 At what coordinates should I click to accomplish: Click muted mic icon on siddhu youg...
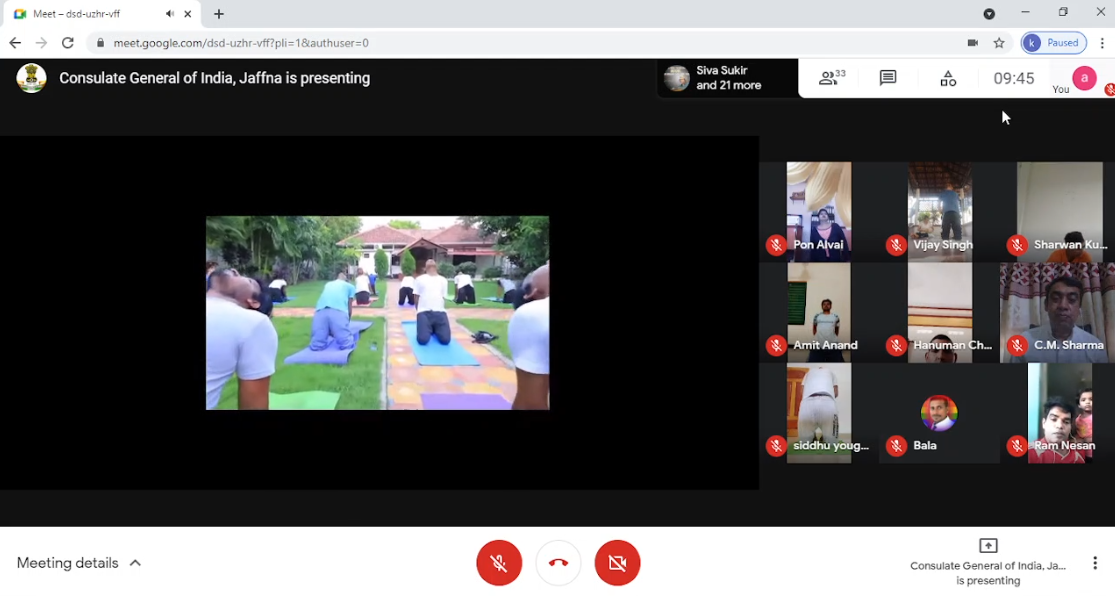776,445
